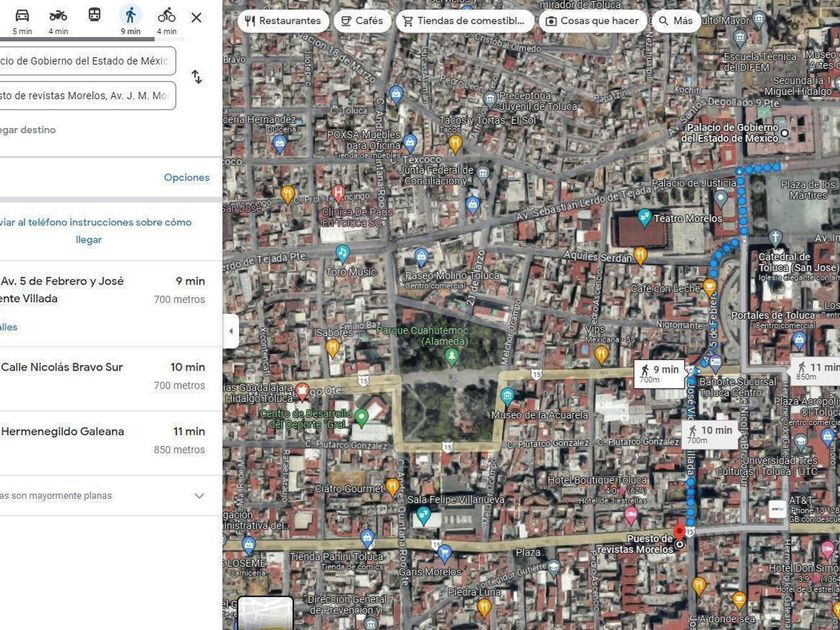Image resolution: width=840 pixels, height=630 pixels.
Task: Click the Teatro Morelos map pin
Action: tap(645, 217)
